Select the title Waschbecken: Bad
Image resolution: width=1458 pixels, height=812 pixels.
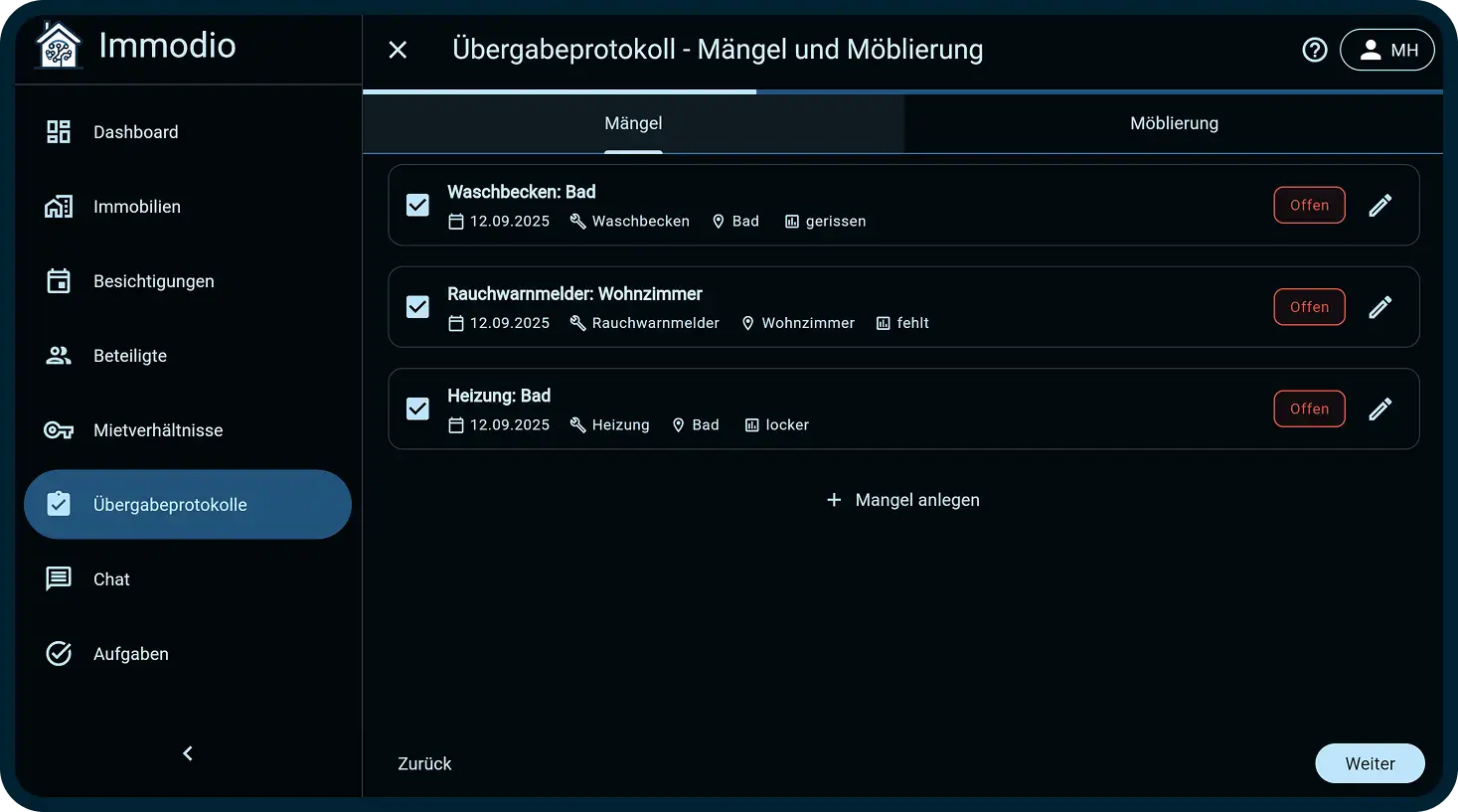pos(522,192)
